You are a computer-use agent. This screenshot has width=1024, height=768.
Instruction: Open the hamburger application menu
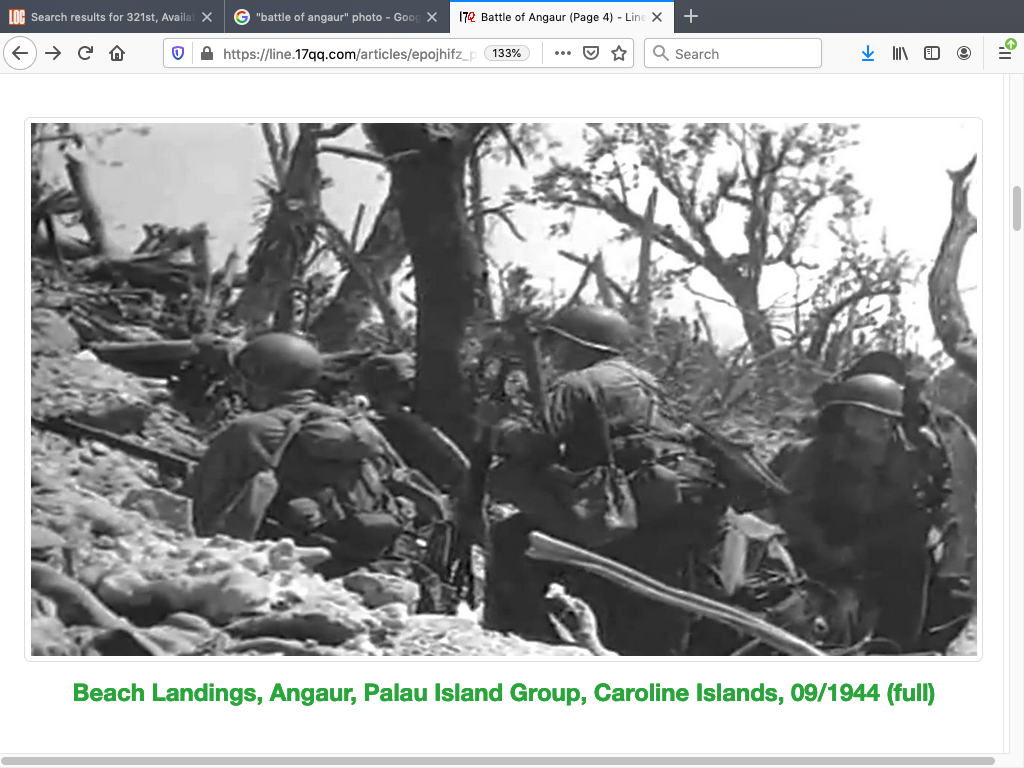[x=1005, y=54]
